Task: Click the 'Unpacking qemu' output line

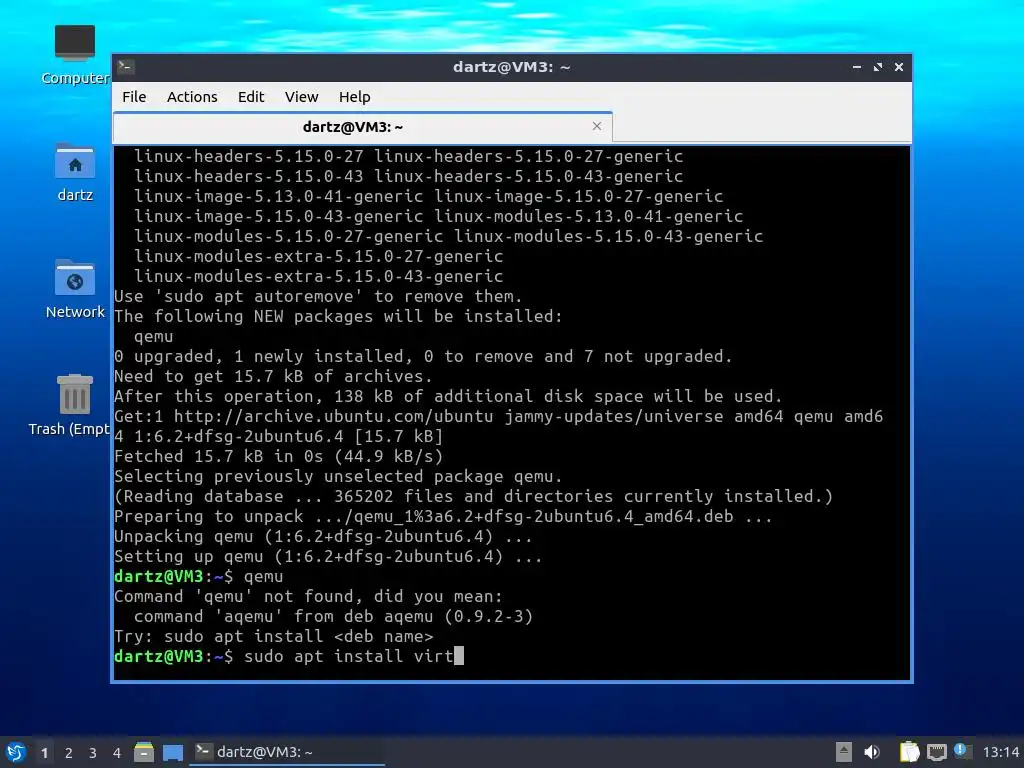Action: coord(323,537)
